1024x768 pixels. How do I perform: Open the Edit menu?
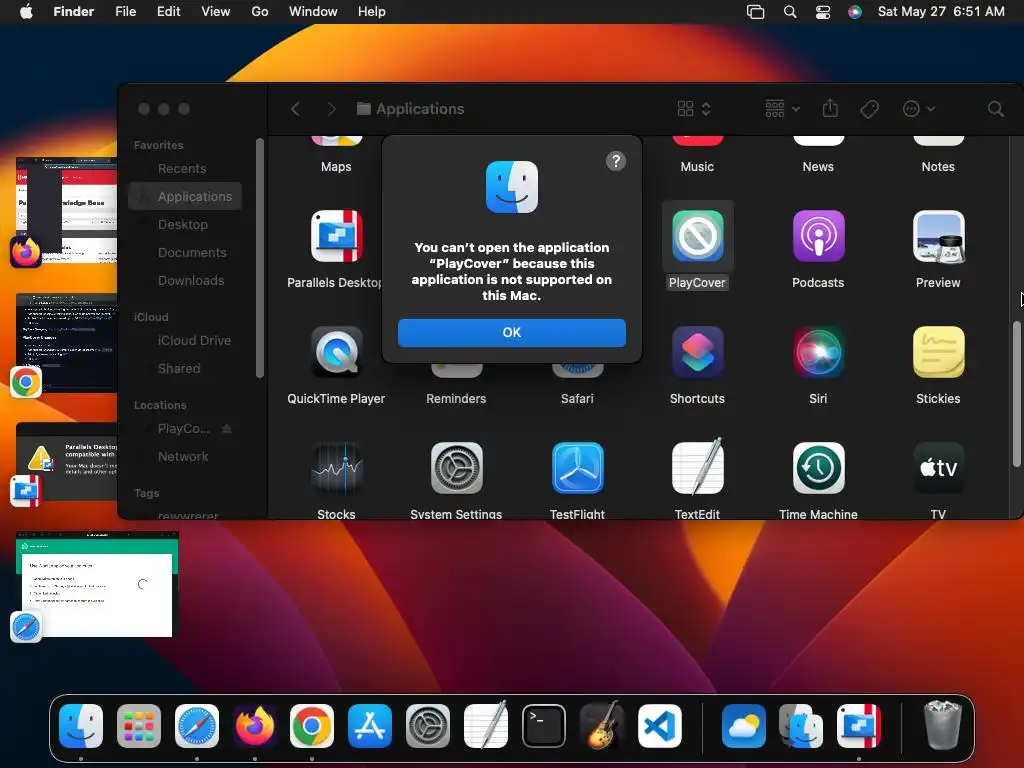coord(168,12)
